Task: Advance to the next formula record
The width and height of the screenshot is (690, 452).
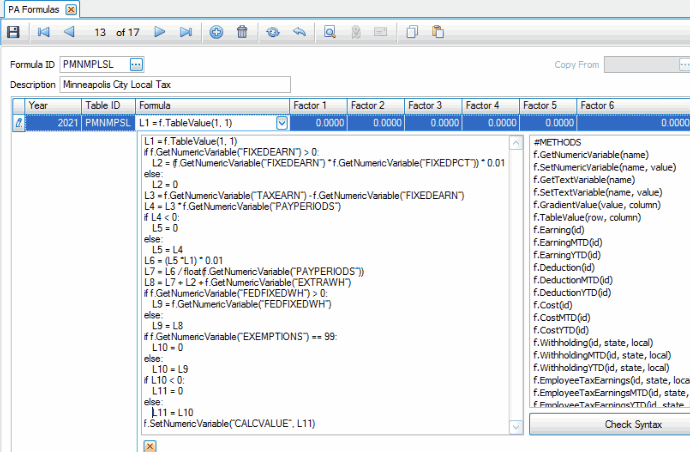Action: tap(160, 32)
